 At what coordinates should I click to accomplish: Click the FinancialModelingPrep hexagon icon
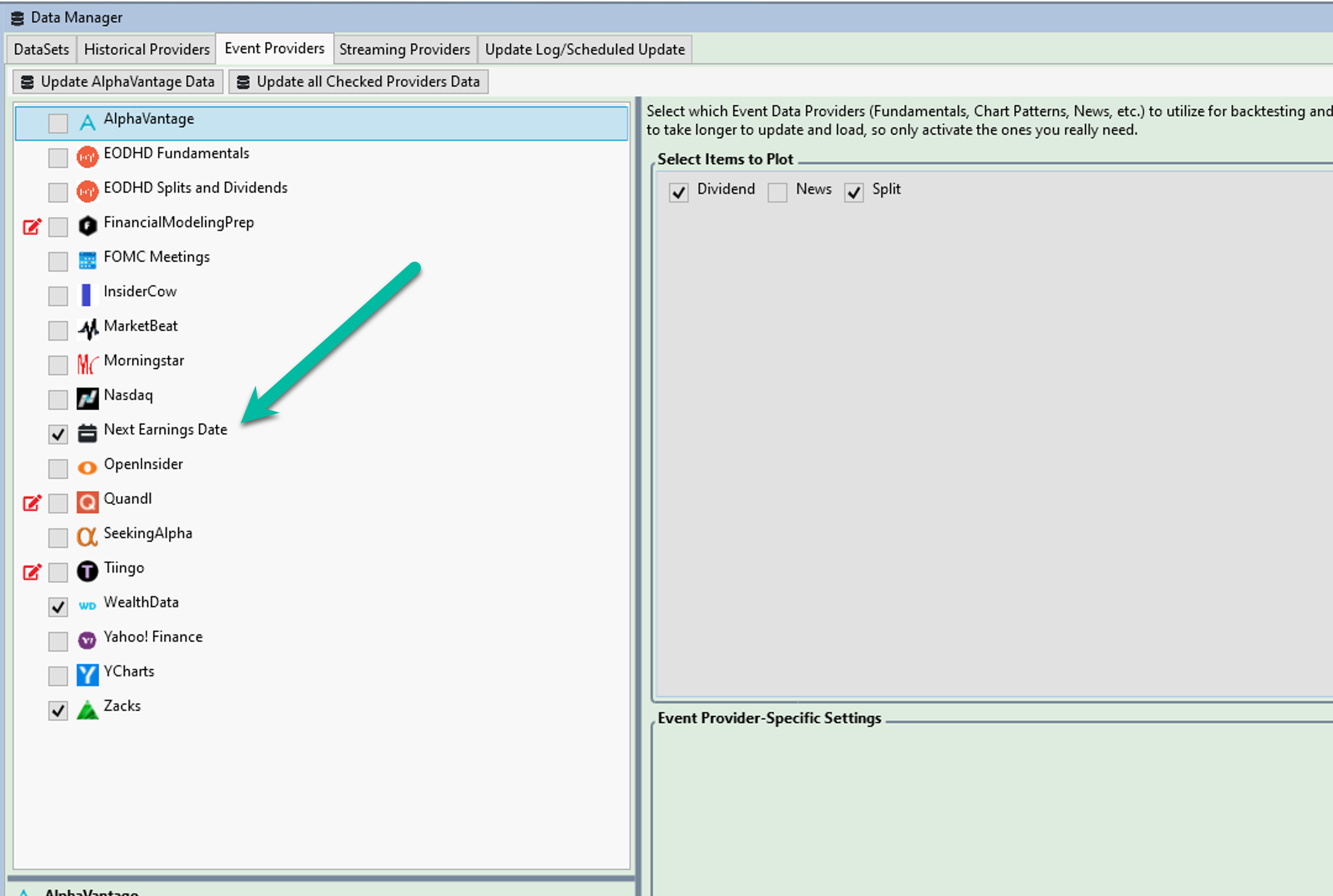(88, 226)
